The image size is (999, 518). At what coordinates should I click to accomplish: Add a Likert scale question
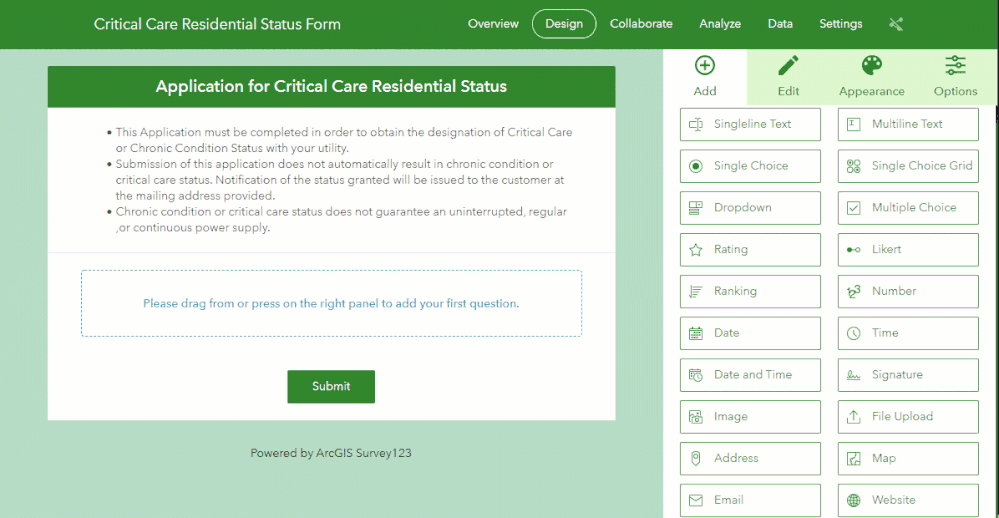click(908, 250)
